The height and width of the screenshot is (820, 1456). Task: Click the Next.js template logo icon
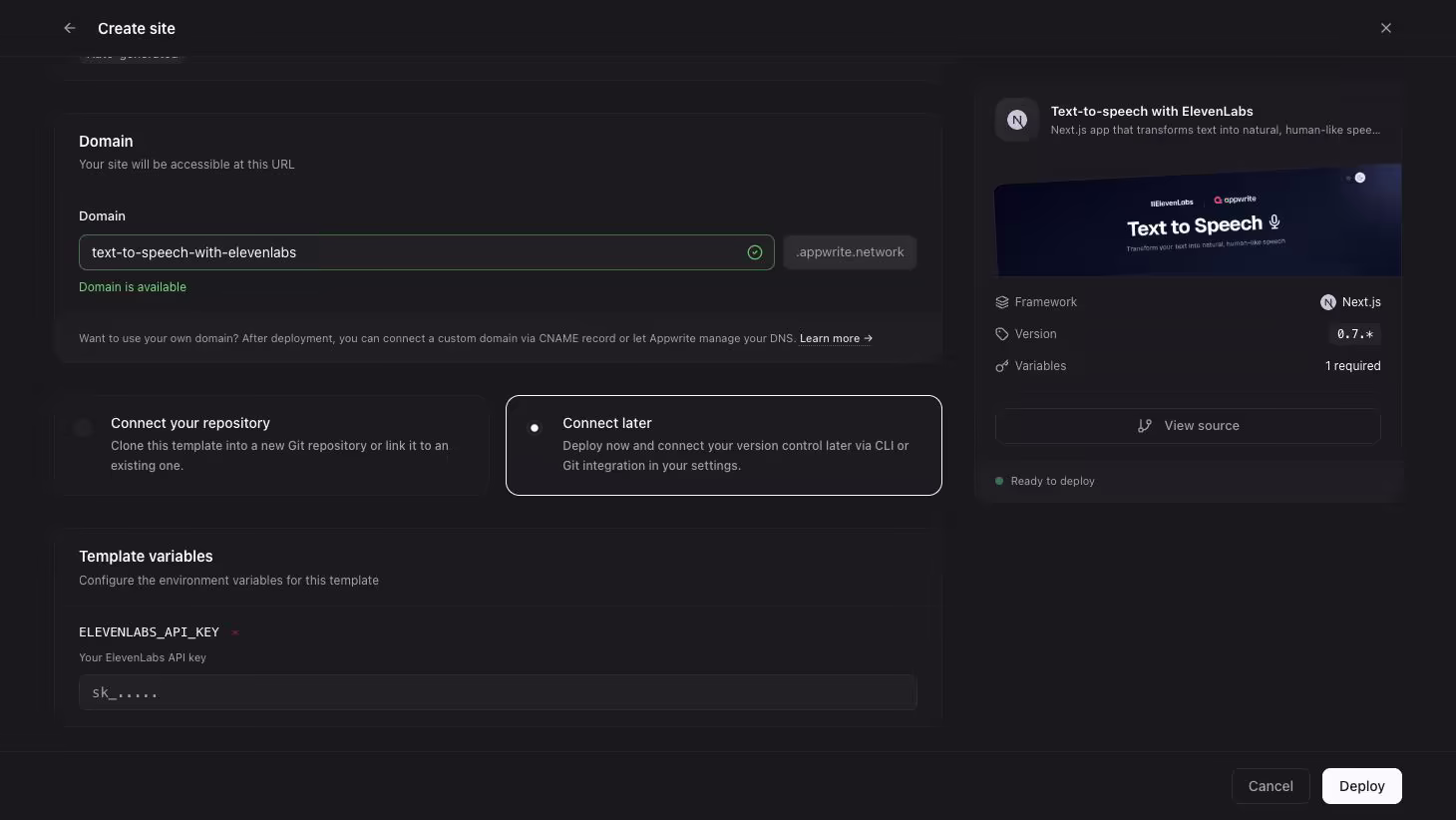[x=1017, y=120]
